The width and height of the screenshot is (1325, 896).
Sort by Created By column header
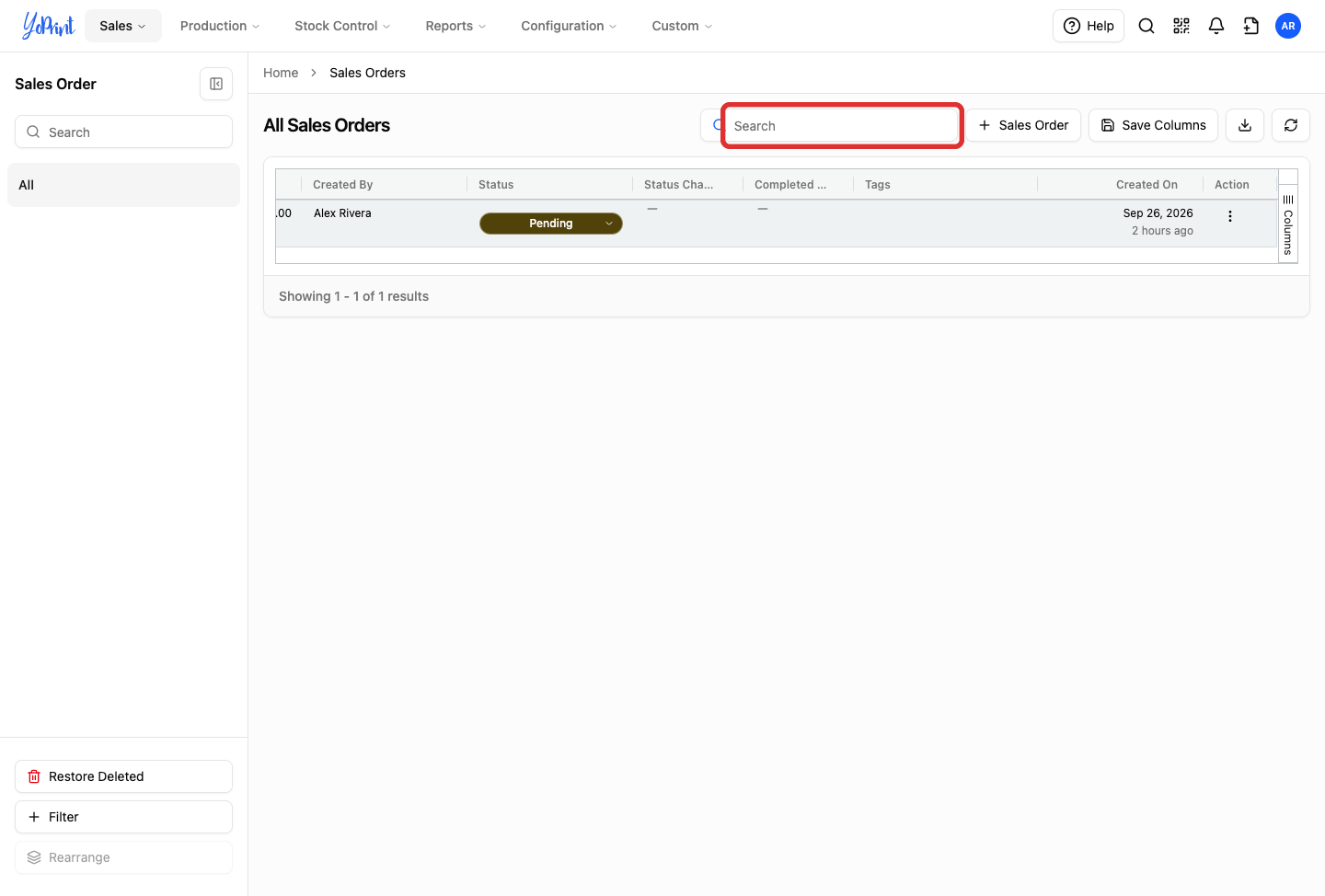[342, 185]
